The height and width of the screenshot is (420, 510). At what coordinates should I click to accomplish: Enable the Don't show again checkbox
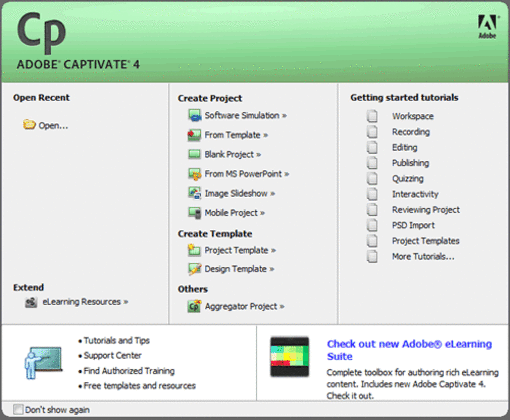[x=18, y=409]
